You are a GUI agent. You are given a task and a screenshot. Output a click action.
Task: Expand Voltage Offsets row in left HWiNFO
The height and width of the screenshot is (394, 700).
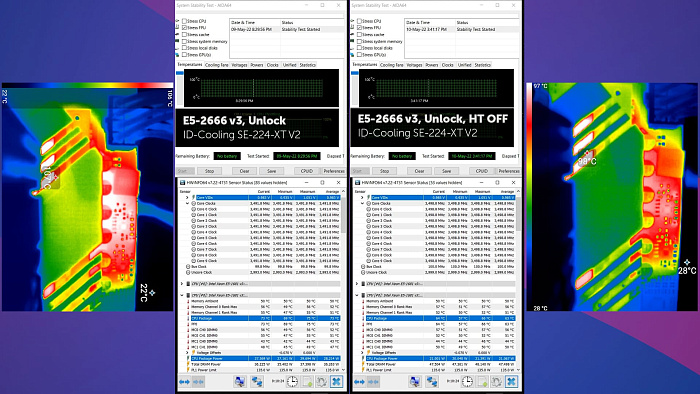coord(188,353)
